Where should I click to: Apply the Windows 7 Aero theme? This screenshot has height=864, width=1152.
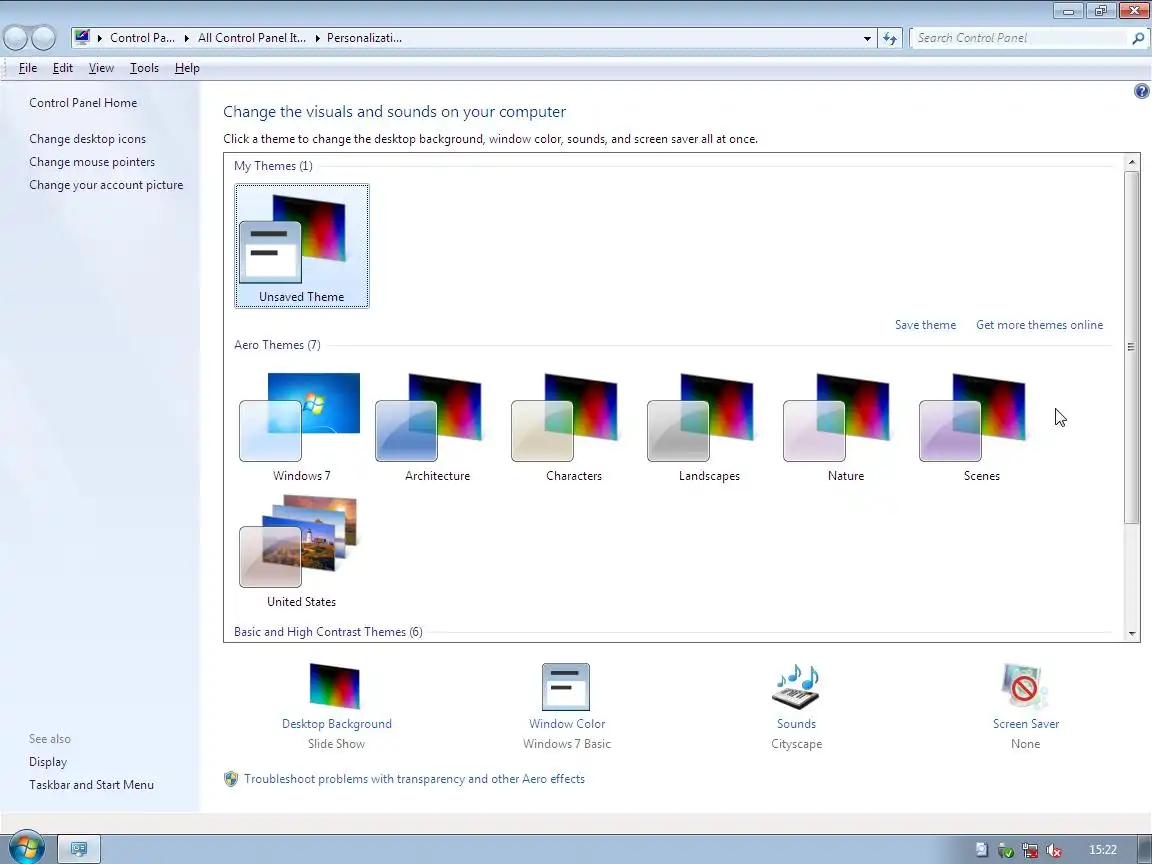(301, 427)
